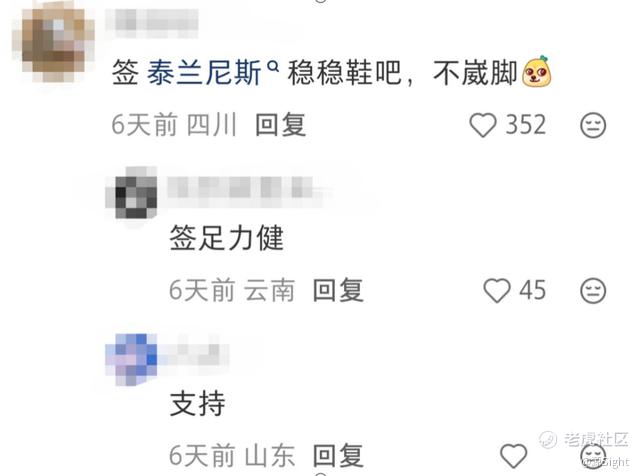640x476 pixels.
Task: Open the blue avatar above 支持
Action: (x=131, y=359)
